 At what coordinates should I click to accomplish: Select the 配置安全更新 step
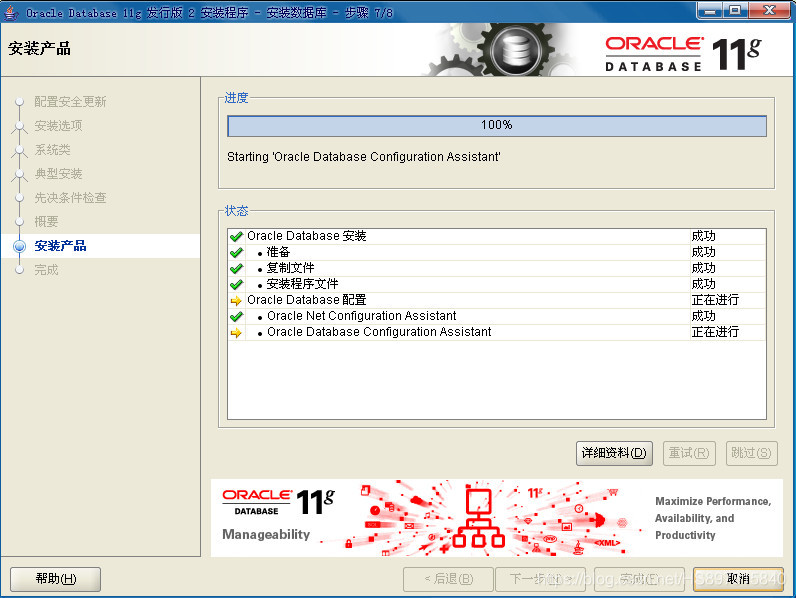[70, 102]
